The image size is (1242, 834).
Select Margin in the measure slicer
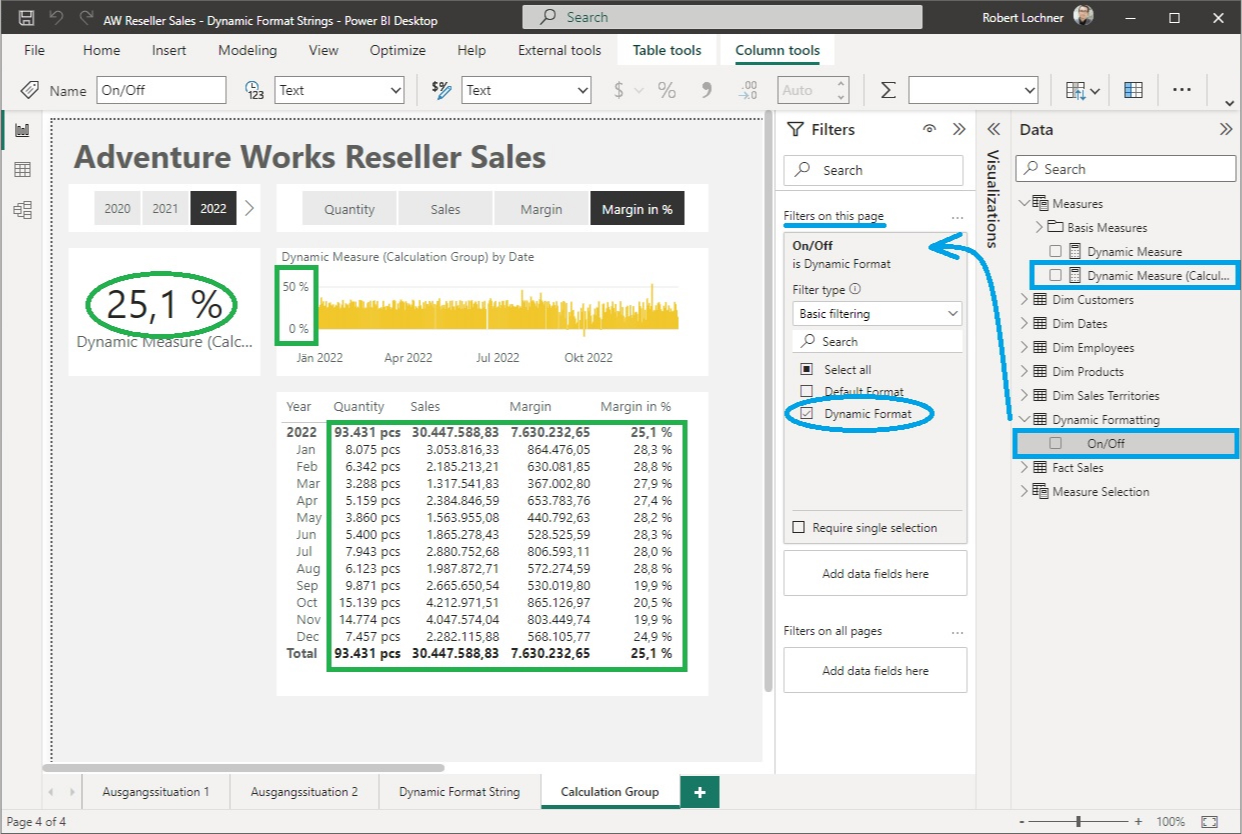tap(541, 209)
